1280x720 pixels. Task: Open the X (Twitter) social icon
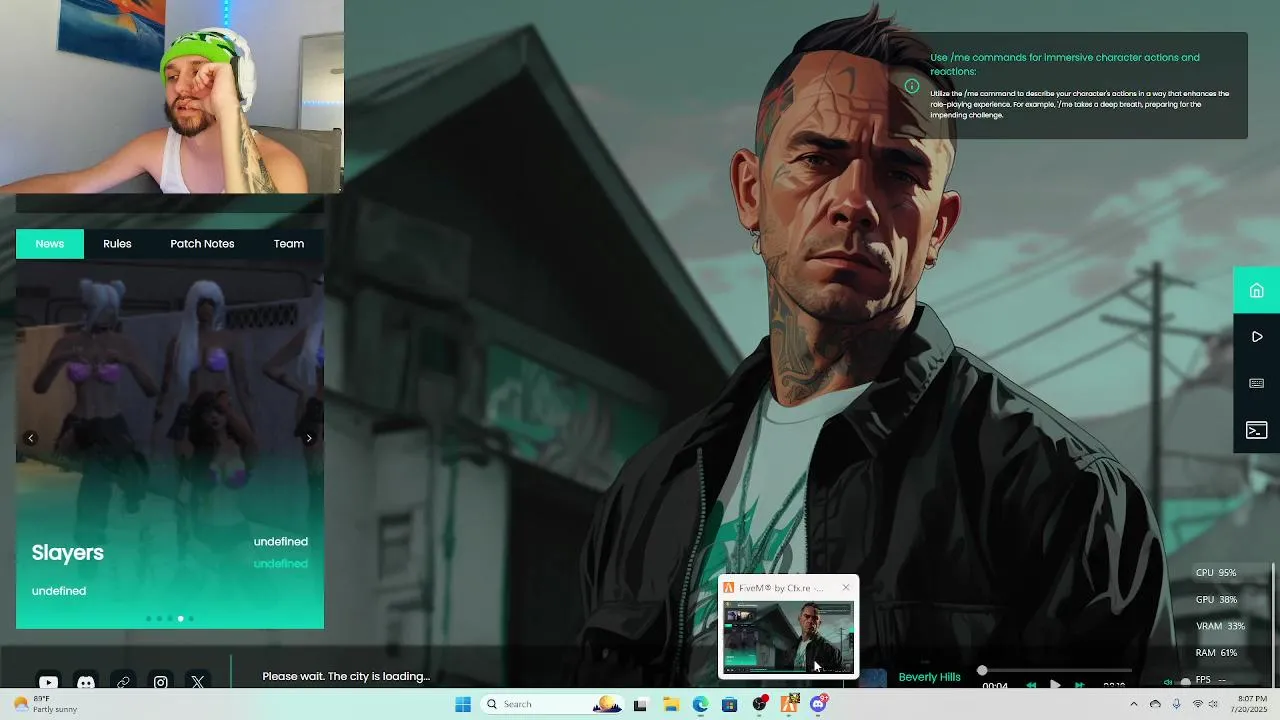[x=198, y=682]
